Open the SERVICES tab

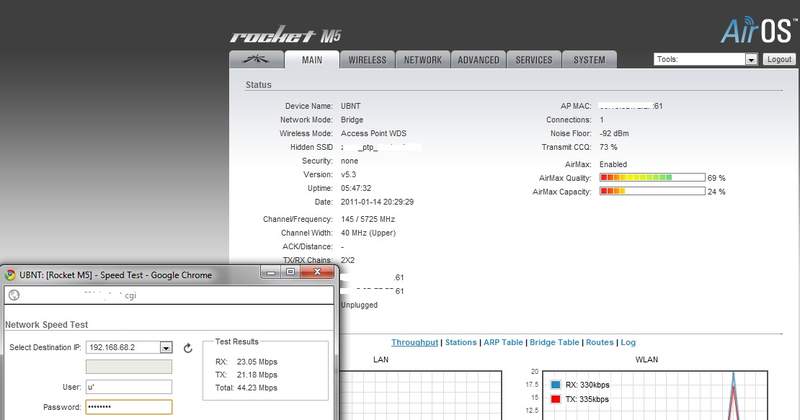tap(534, 60)
